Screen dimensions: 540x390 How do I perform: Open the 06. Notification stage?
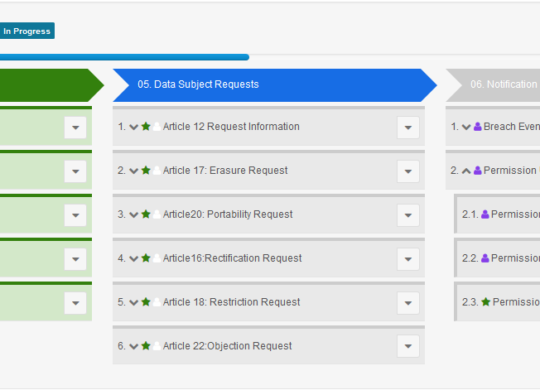coord(493,85)
